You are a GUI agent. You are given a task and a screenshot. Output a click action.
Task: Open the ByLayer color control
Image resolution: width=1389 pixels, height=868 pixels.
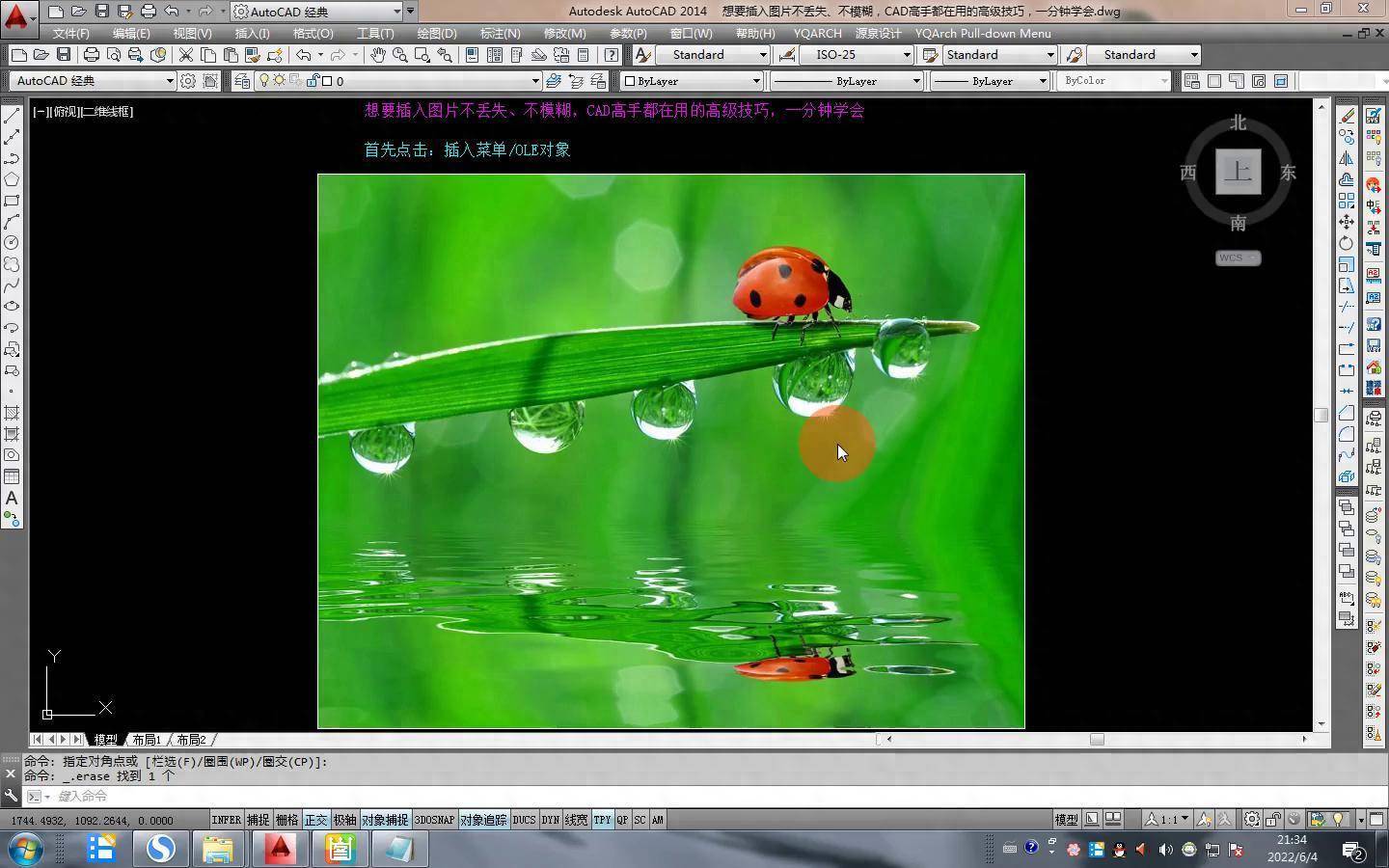(x=692, y=81)
